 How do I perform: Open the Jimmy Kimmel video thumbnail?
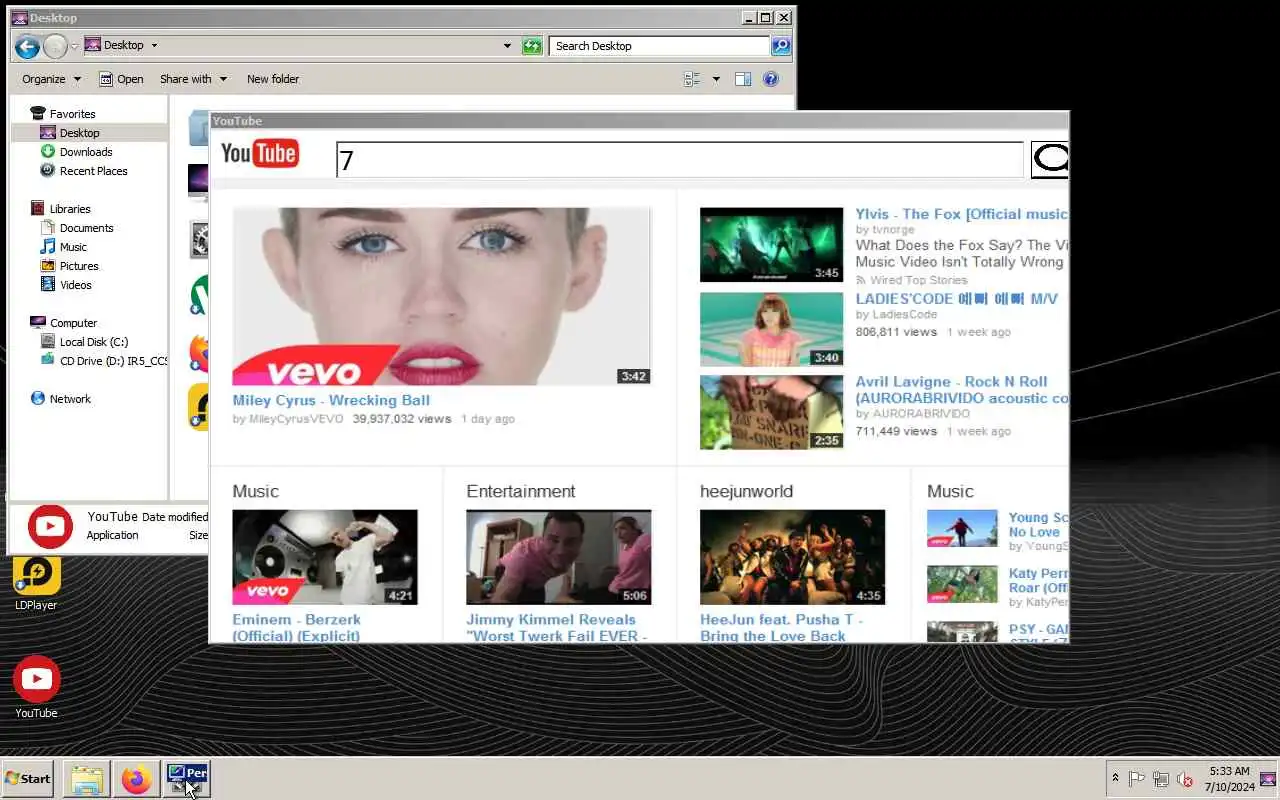click(558, 557)
